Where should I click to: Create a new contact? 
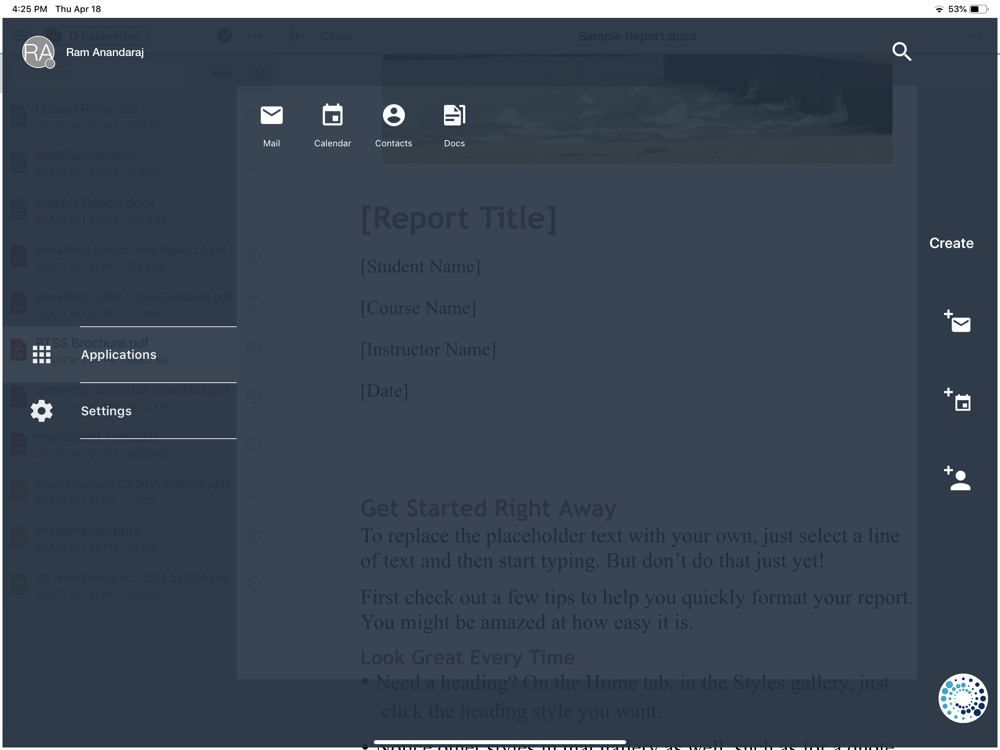[957, 478]
